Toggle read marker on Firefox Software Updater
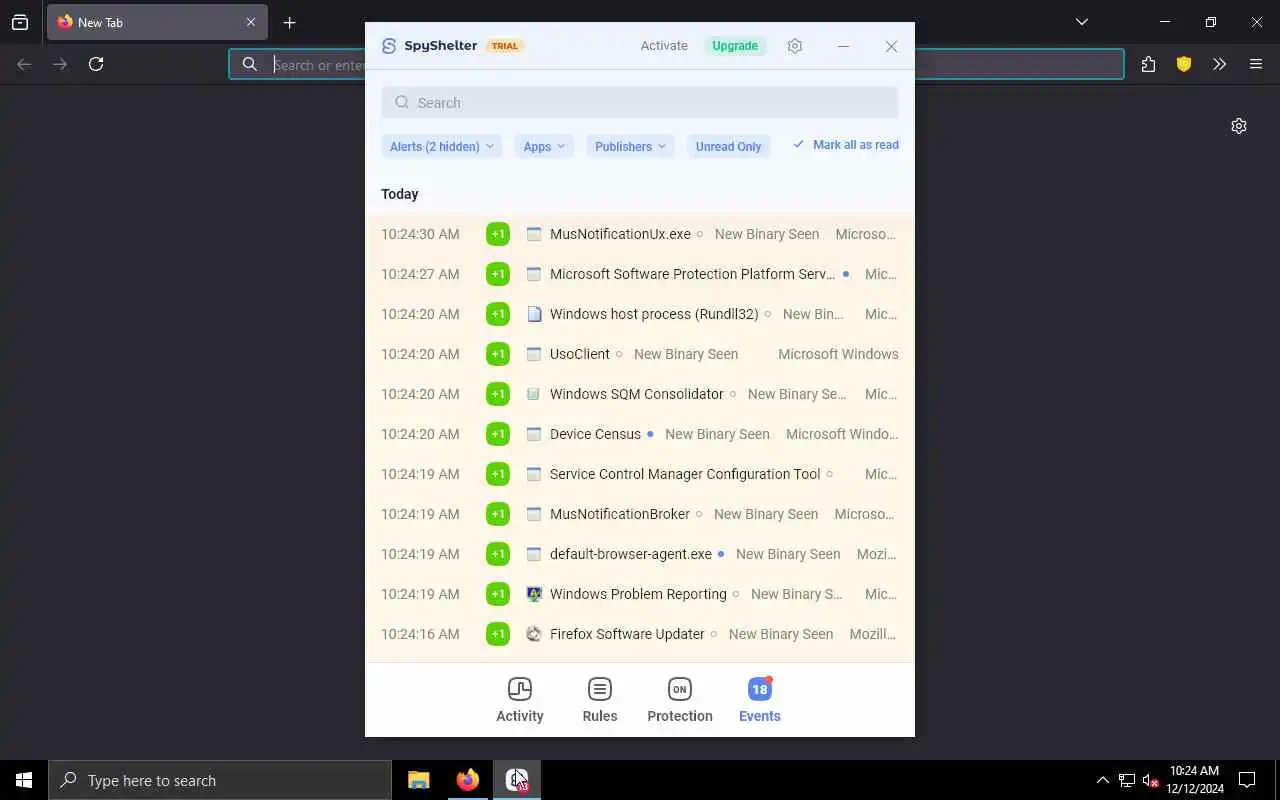Screen dimensions: 1280x800 pos(714,634)
